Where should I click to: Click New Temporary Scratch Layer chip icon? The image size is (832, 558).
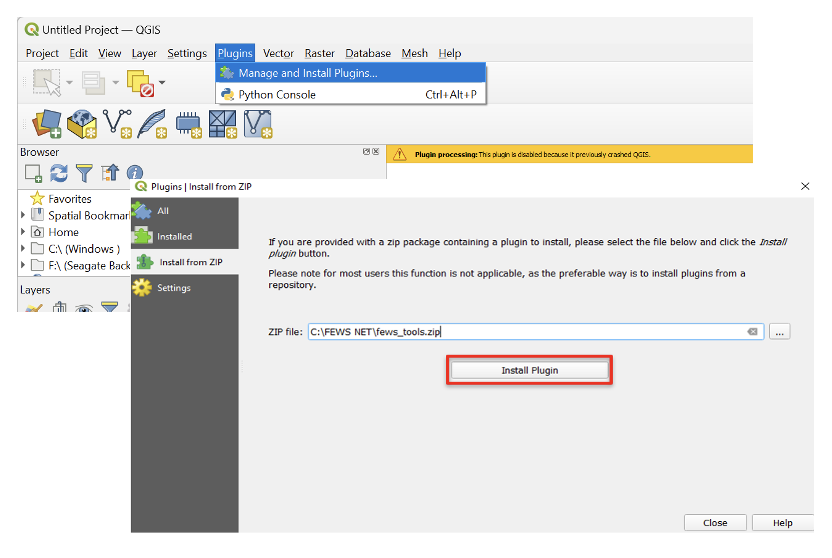(x=188, y=124)
